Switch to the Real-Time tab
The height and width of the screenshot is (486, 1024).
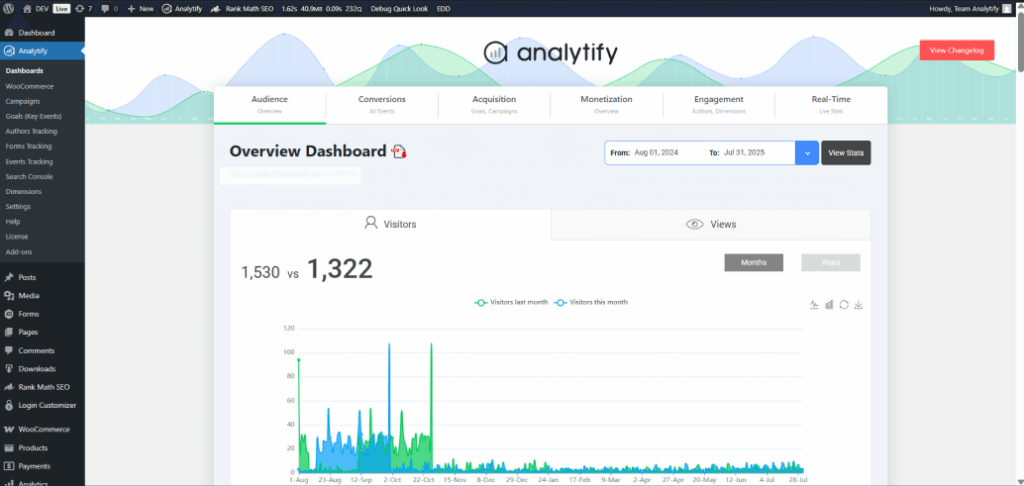pyautogui.click(x=831, y=105)
